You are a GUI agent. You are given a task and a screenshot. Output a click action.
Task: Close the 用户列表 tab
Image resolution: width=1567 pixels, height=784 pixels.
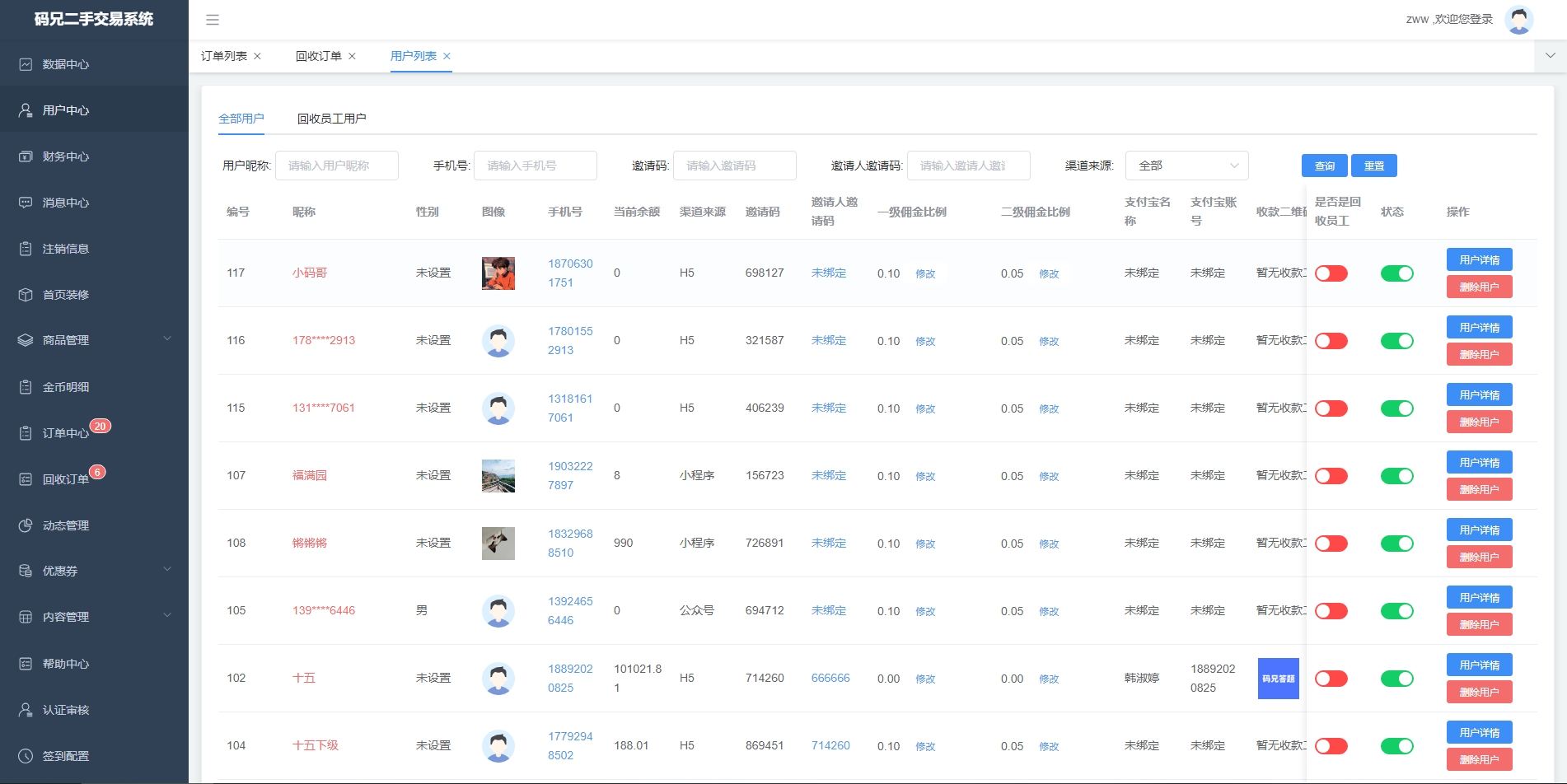click(x=447, y=56)
